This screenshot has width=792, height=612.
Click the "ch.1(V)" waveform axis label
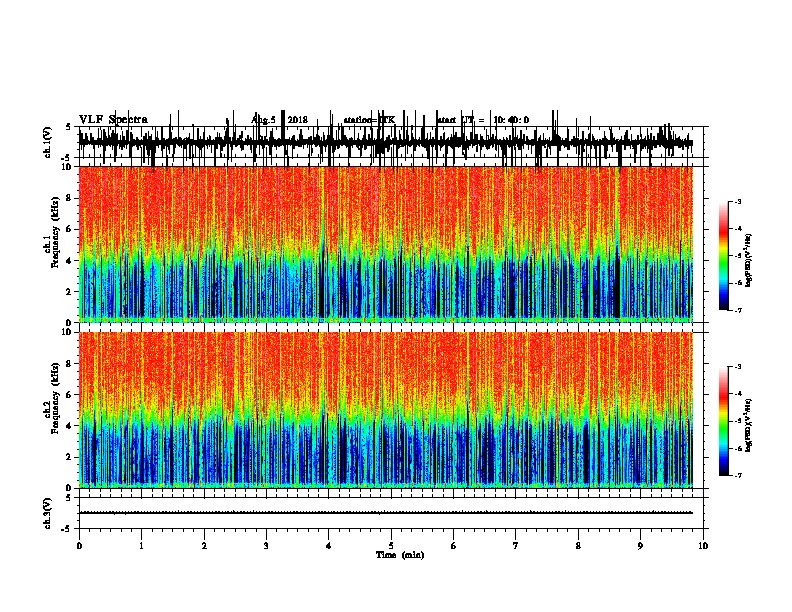pyautogui.click(x=48, y=142)
